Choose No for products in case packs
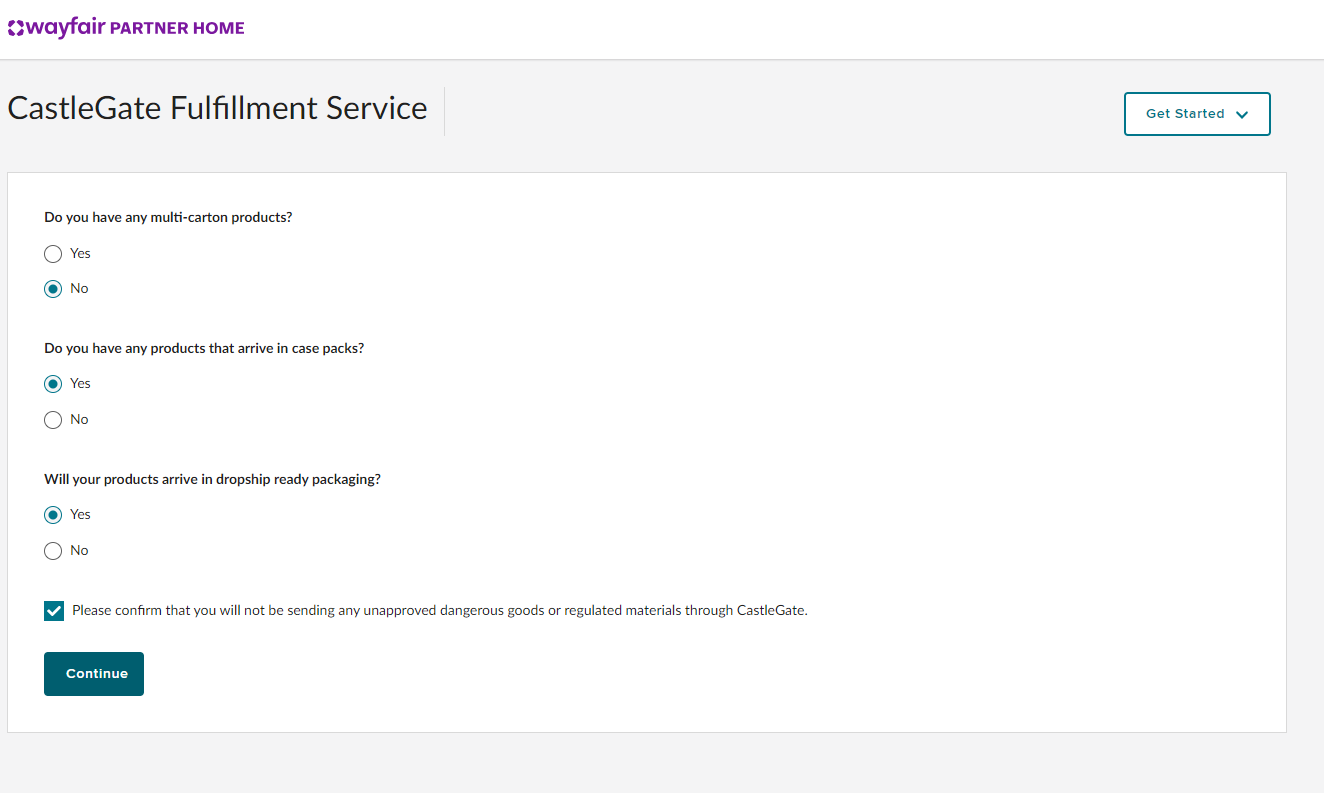This screenshot has width=1324, height=793. click(54, 420)
